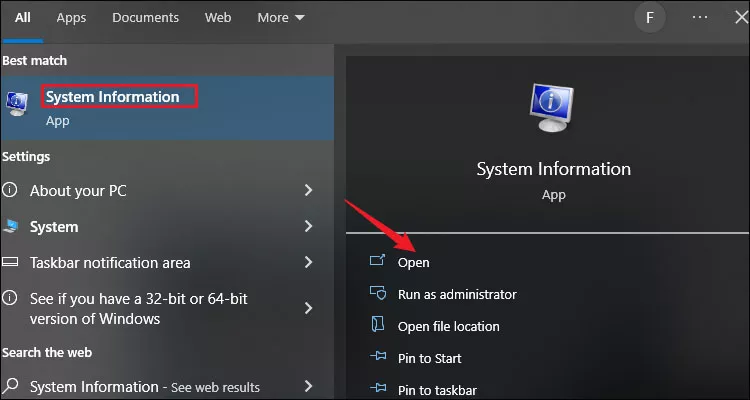Click the System settings monitor icon
This screenshot has height=400, width=750.
point(10,226)
